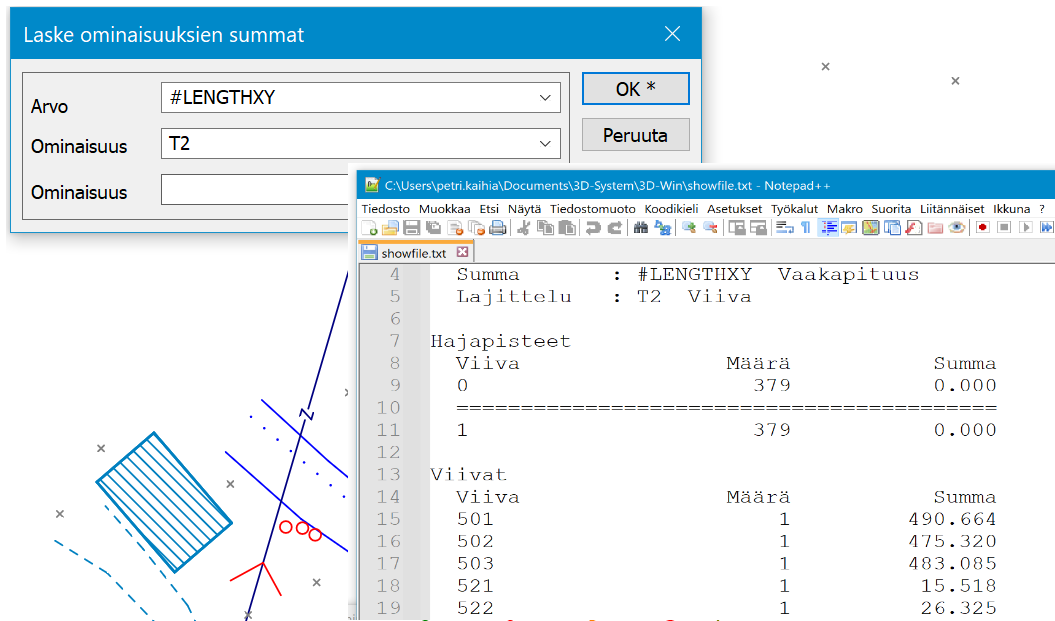The image size is (1055, 621).
Task: Click the Record macro red dot icon
Action: click(x=982, y=228)
